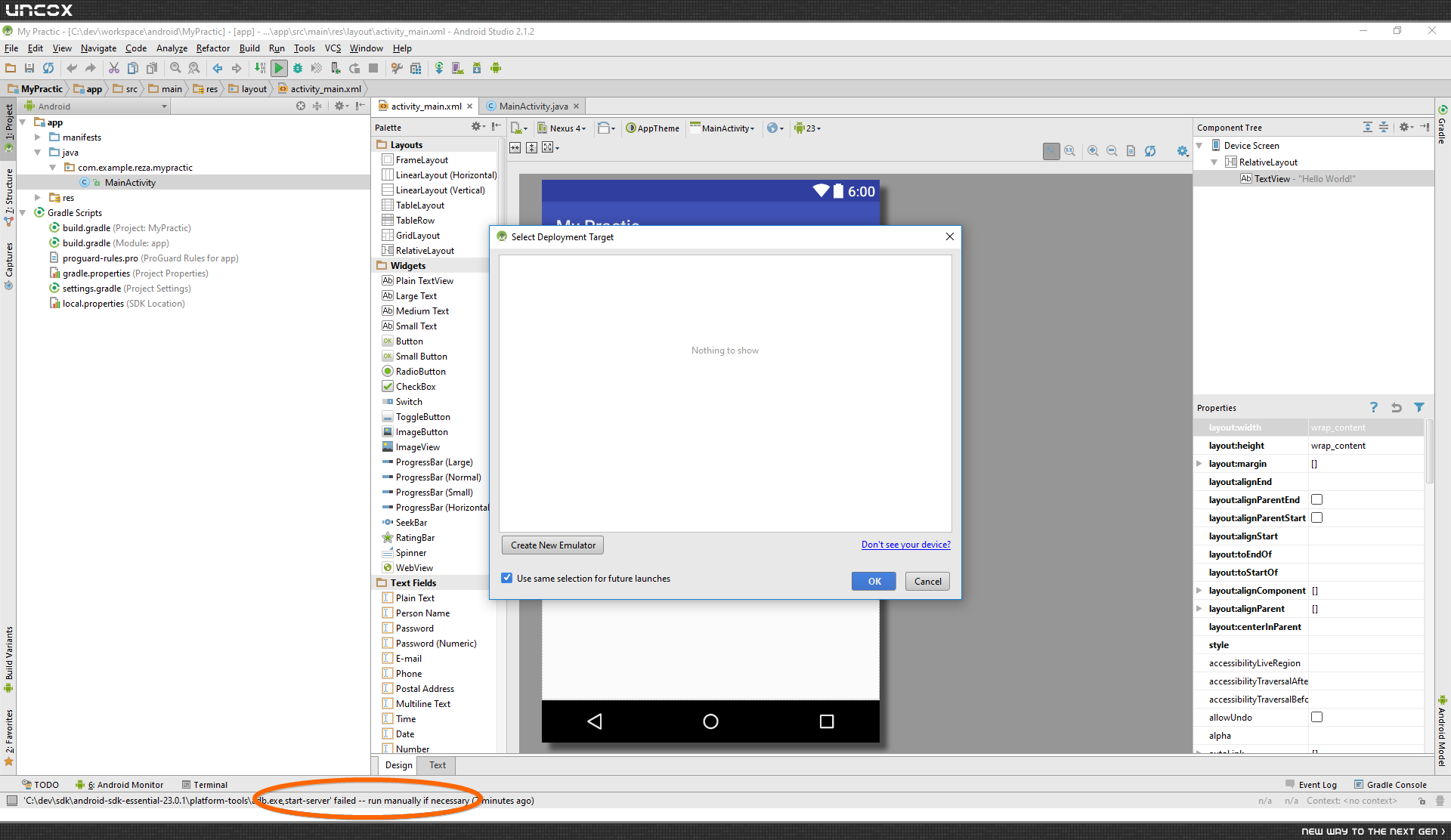
Task: Click the Properties filter funnel icon
Action: pos(1419,407)
